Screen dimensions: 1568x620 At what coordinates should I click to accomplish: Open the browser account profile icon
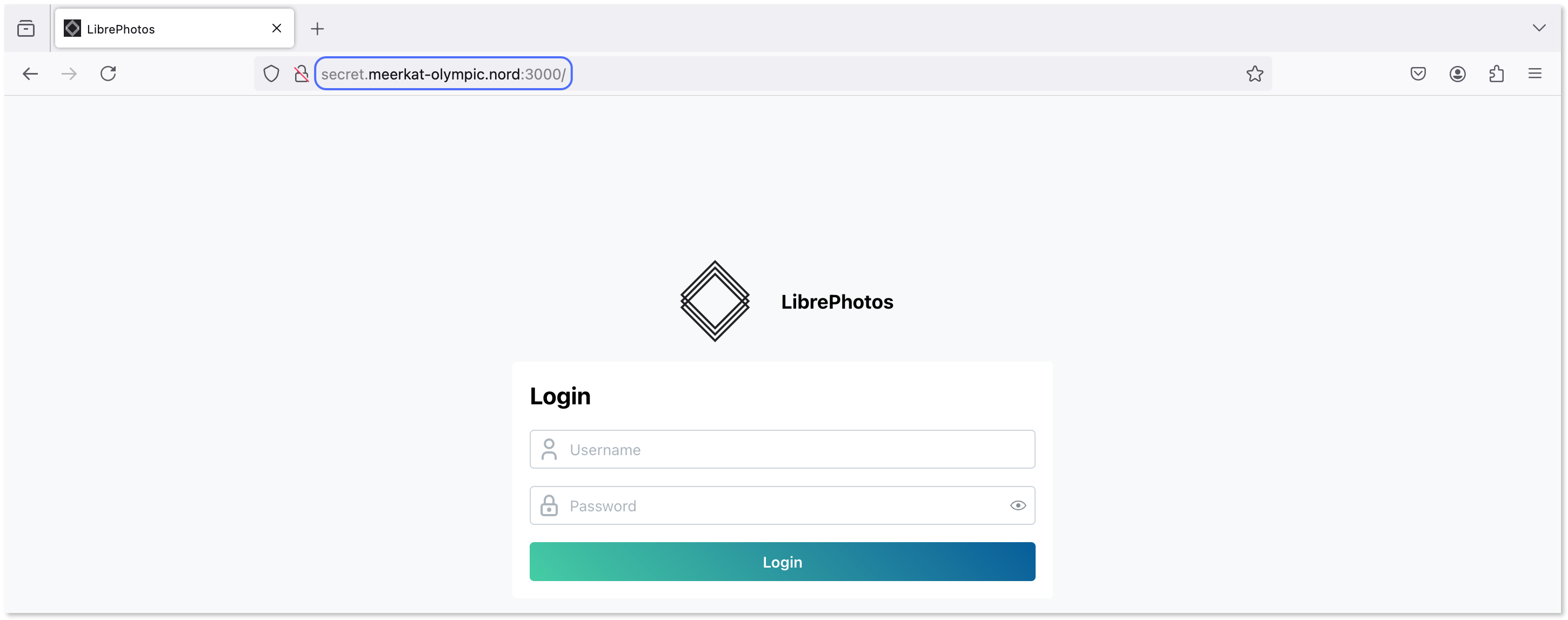[x=1457, y=74]
